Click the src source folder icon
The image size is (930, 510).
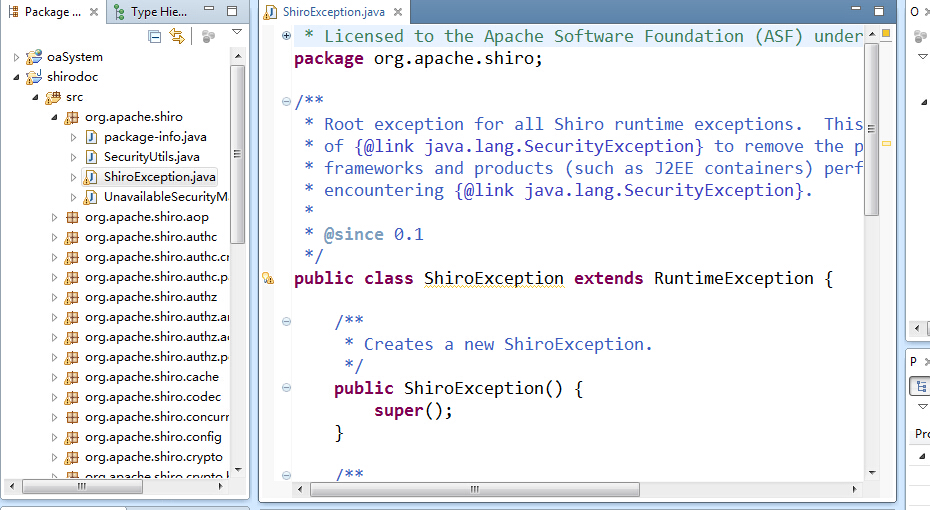(x=53, y=97)
